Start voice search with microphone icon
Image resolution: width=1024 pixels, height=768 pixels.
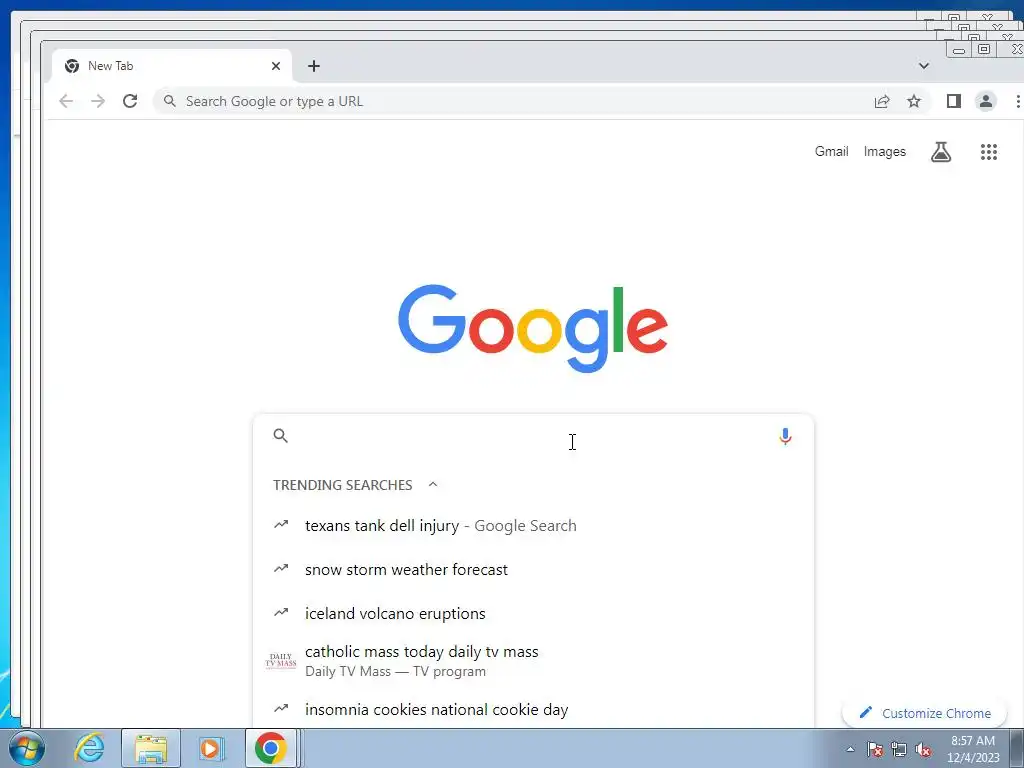coord(785,436)
